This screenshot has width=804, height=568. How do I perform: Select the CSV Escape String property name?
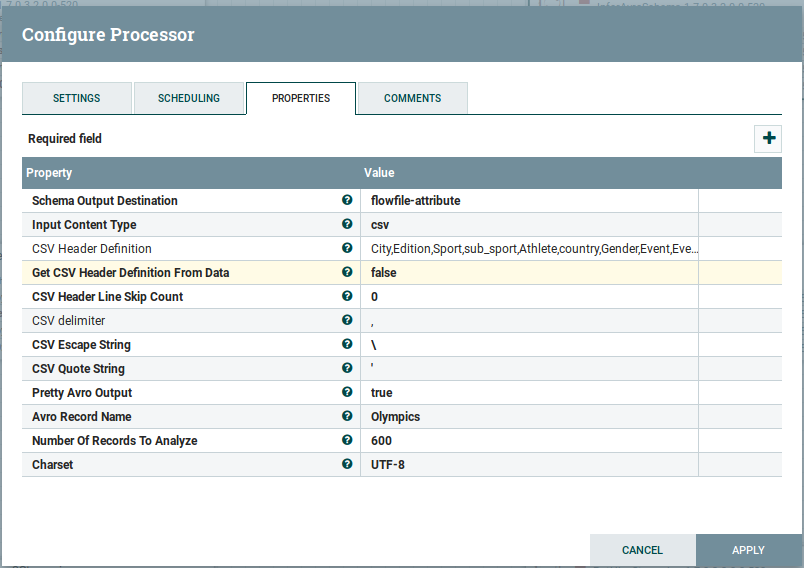[82, 344]
